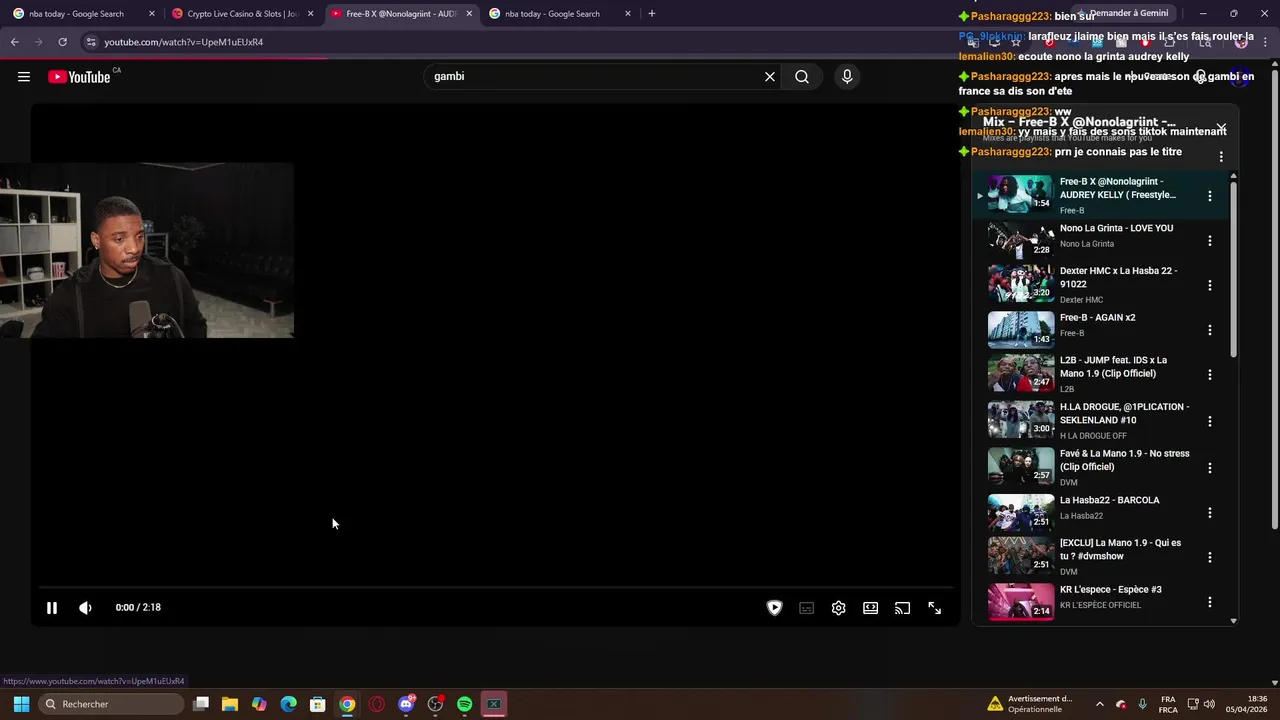1280x720 pixels.
Task: Switch to last nba today tab
Action: coord(553,14)
